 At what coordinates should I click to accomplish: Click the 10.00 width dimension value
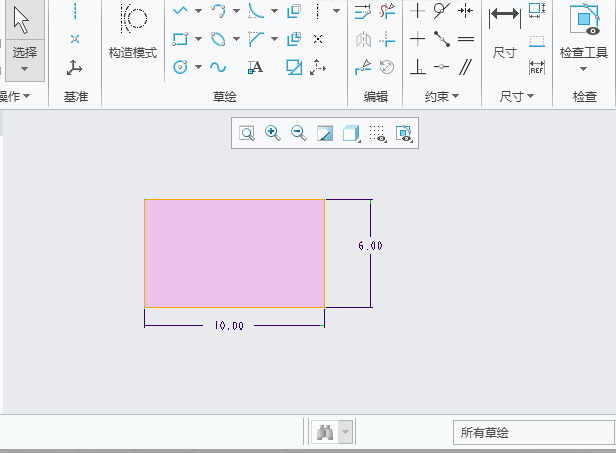(229, 326)
